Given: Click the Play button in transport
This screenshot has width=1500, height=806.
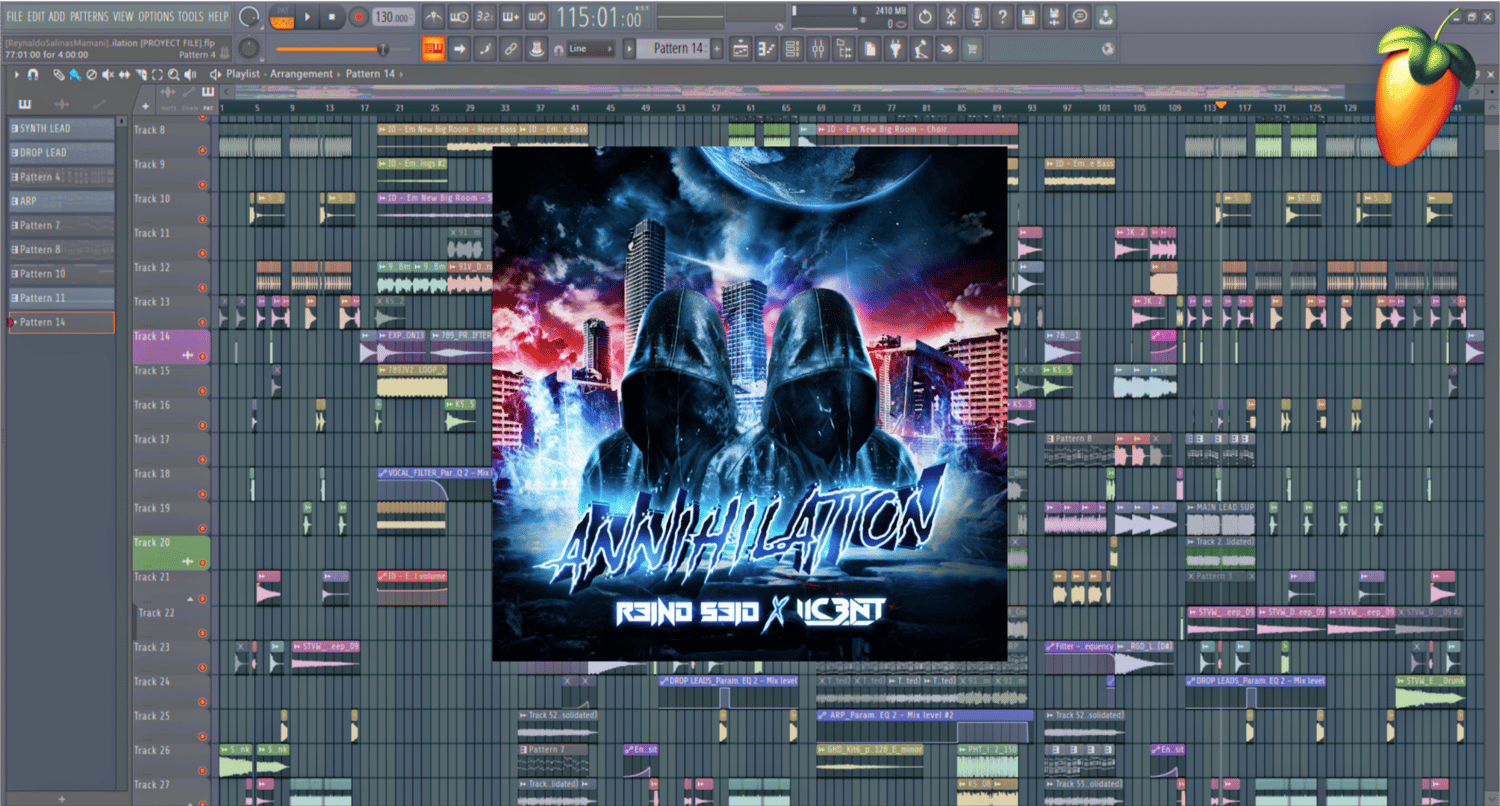Looking at the screenshot, I should (307, 17).
